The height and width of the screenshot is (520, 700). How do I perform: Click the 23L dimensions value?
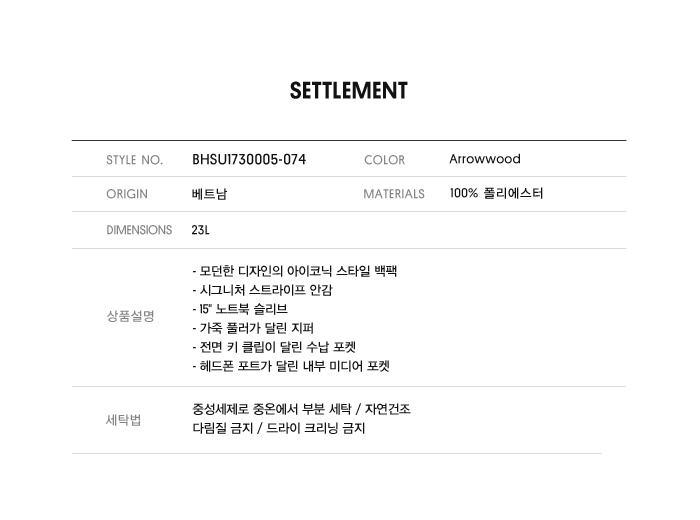[201, 230]
